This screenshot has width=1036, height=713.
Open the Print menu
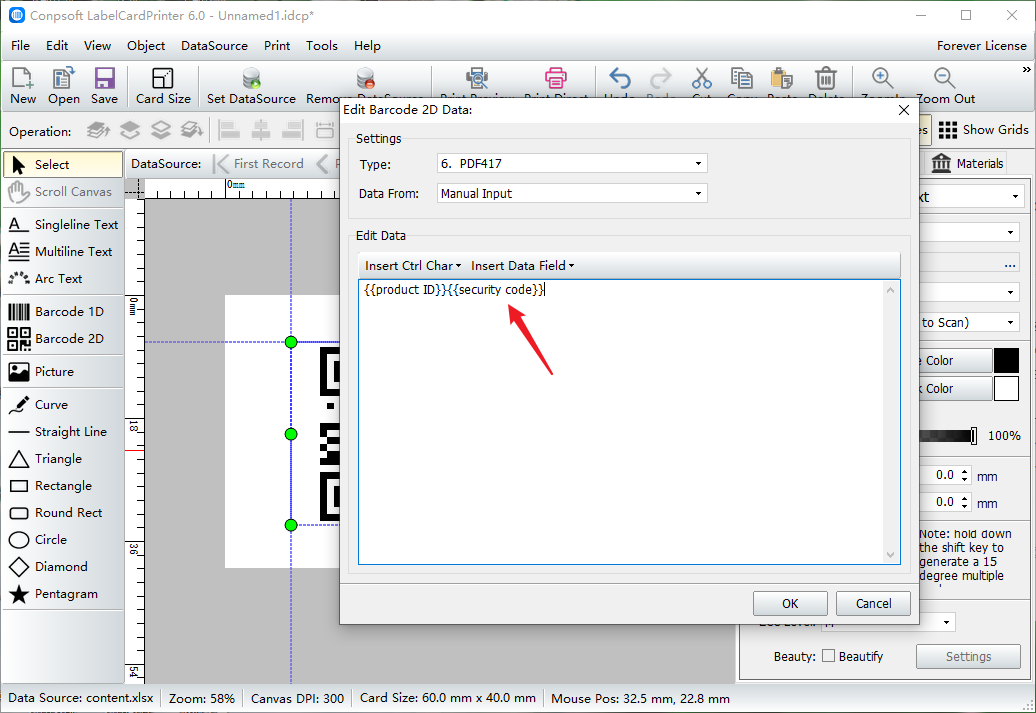tap(277, 46)
